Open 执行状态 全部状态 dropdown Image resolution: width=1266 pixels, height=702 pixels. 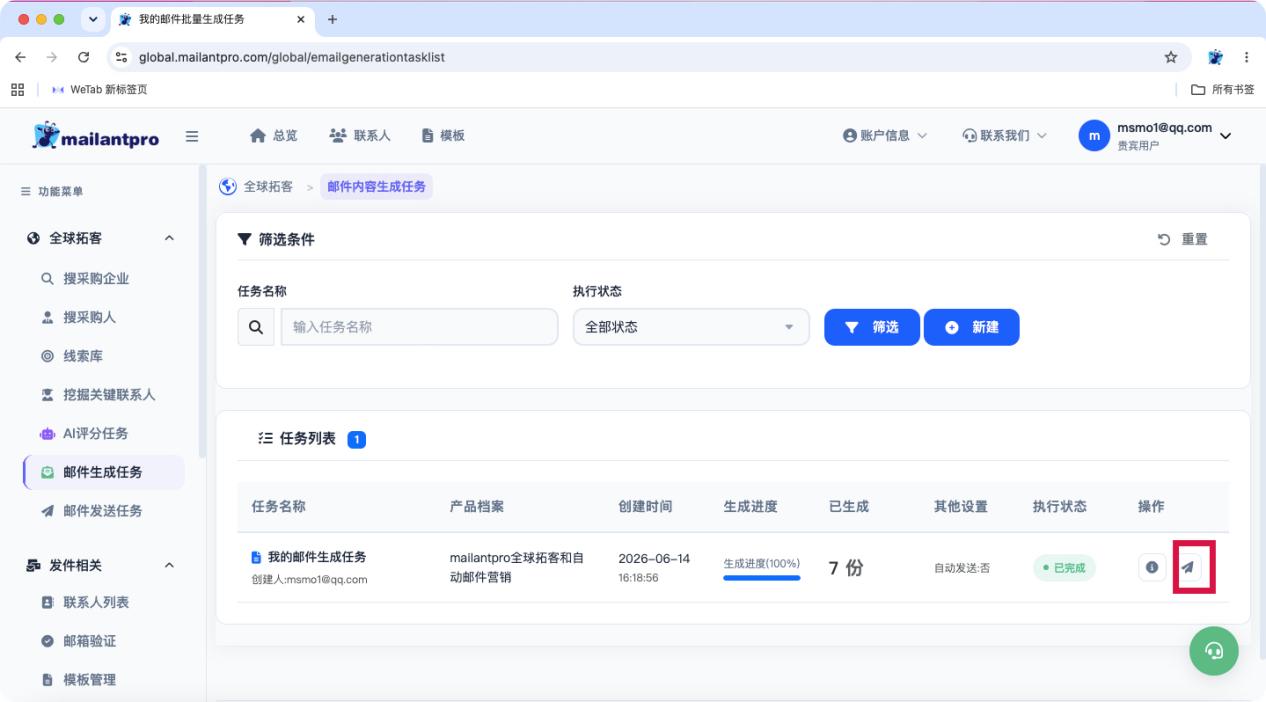click(691, 327)
